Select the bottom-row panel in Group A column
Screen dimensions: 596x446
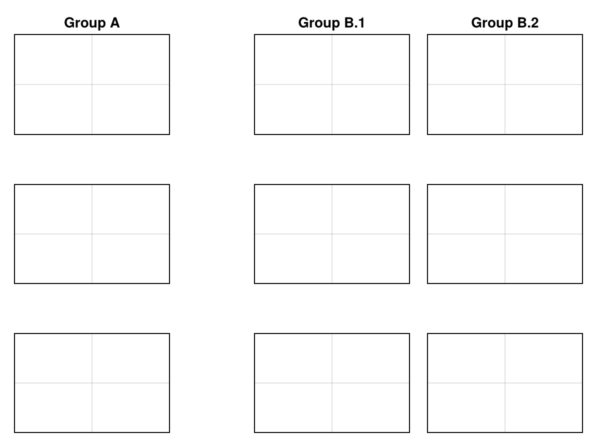coord(92,383)
